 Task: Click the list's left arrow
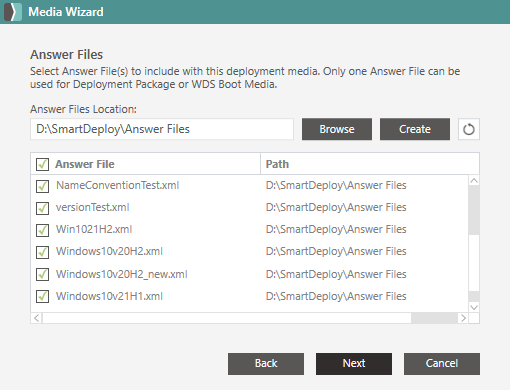click(x=37, y=318)
